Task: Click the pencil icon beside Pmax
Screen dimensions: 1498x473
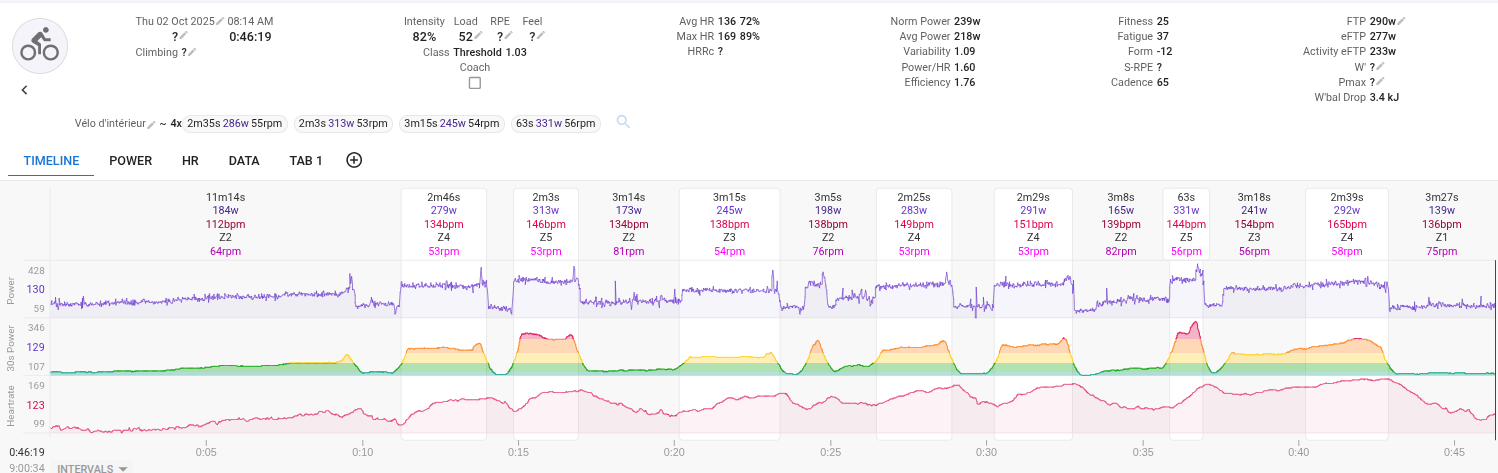Action: [1381, 82]
